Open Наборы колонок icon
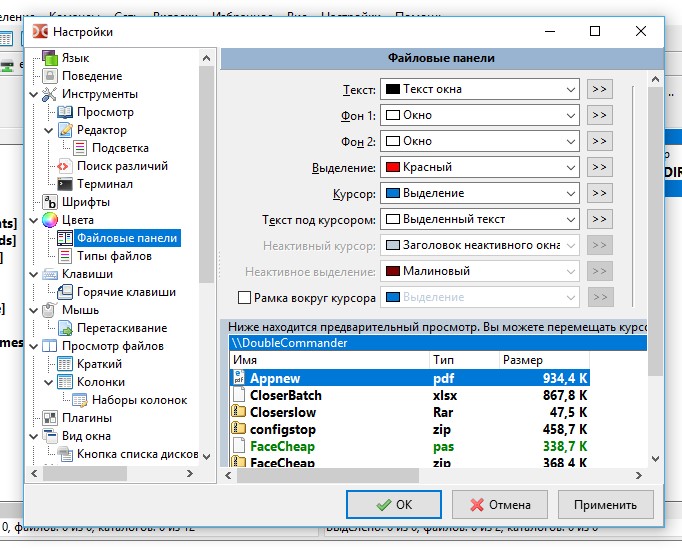Image resolution: width=682 pixels, height=550 pixels. [80, 400]
